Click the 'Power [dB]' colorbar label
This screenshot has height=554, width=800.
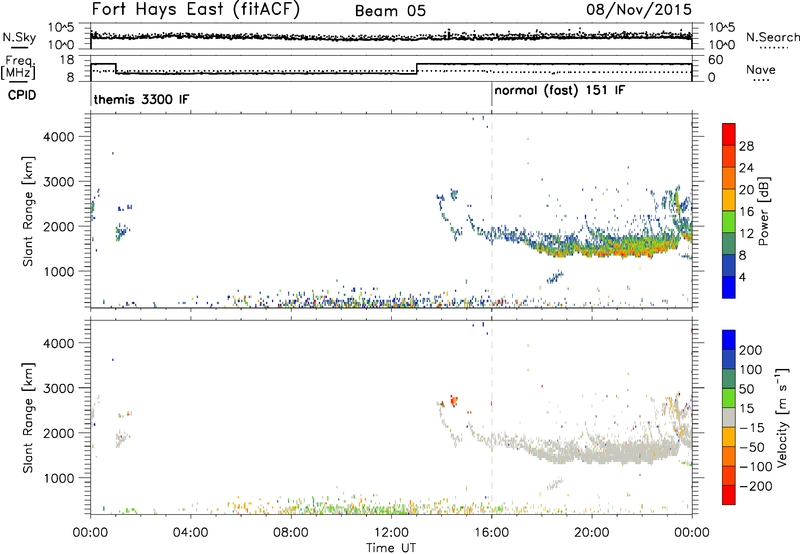point(763,211)
